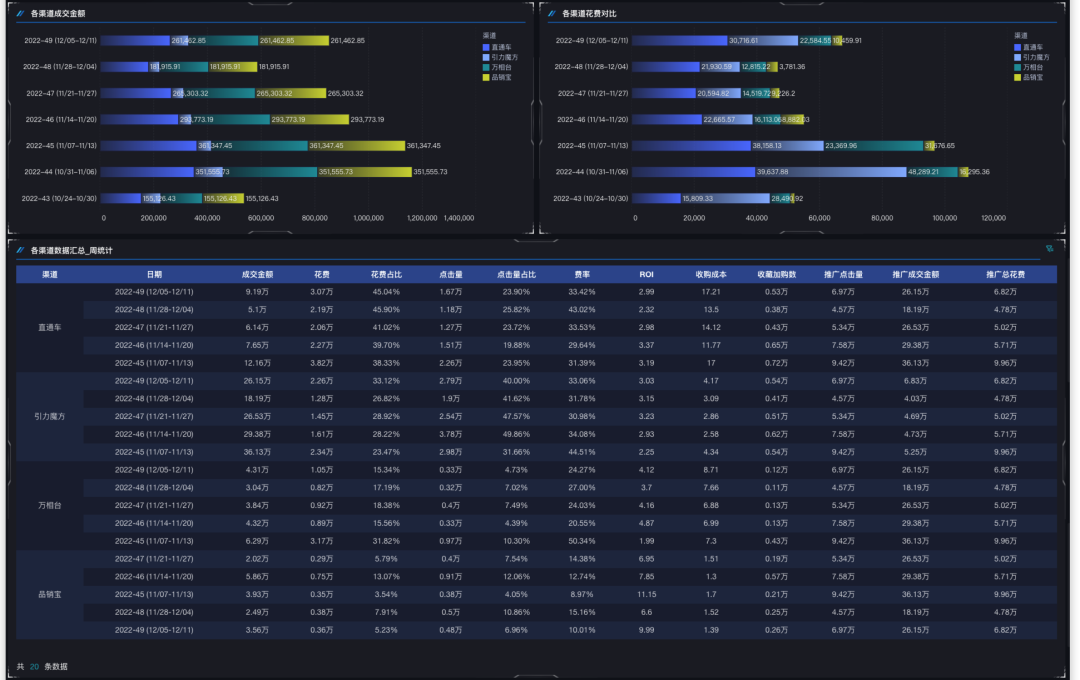
Task: Click the 各渠道成交金额 chart title
Action: point(58,13)
